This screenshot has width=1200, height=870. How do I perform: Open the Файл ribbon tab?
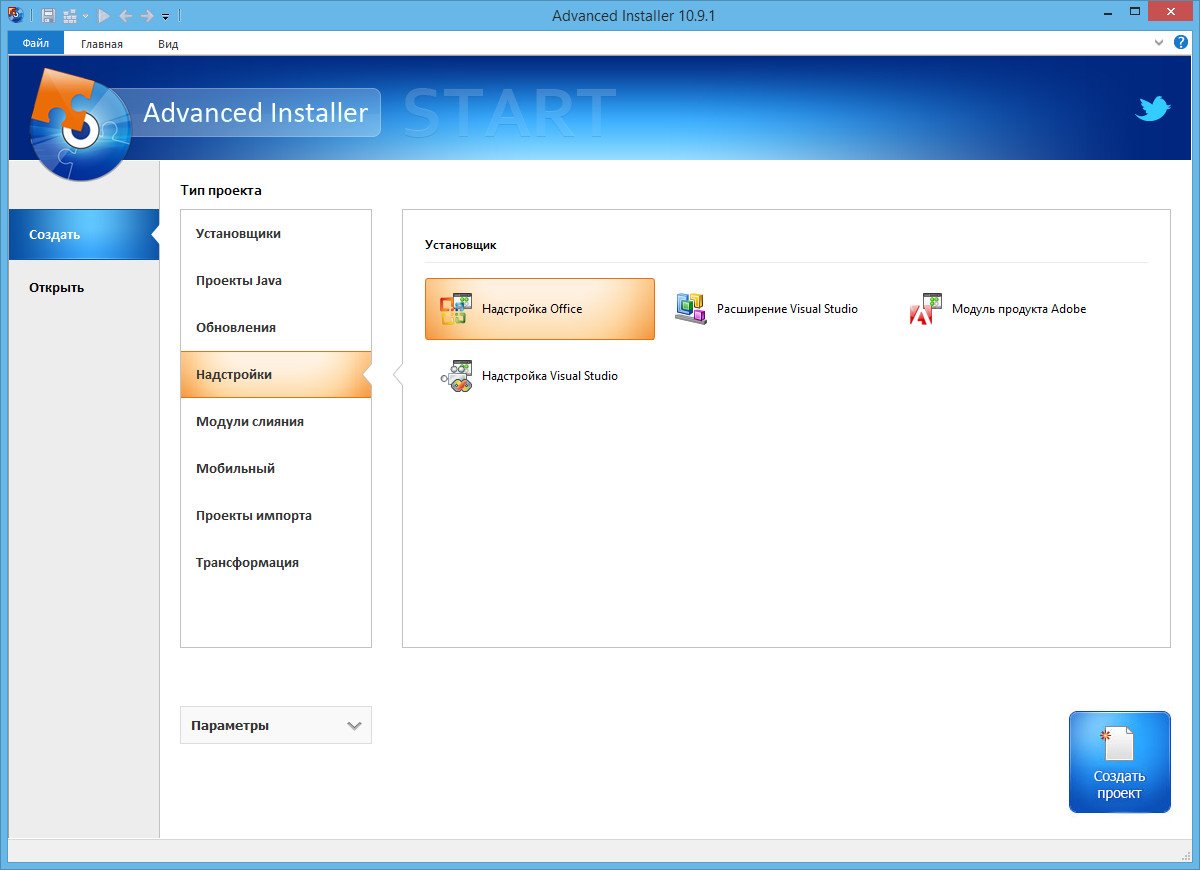click(36, 43)
